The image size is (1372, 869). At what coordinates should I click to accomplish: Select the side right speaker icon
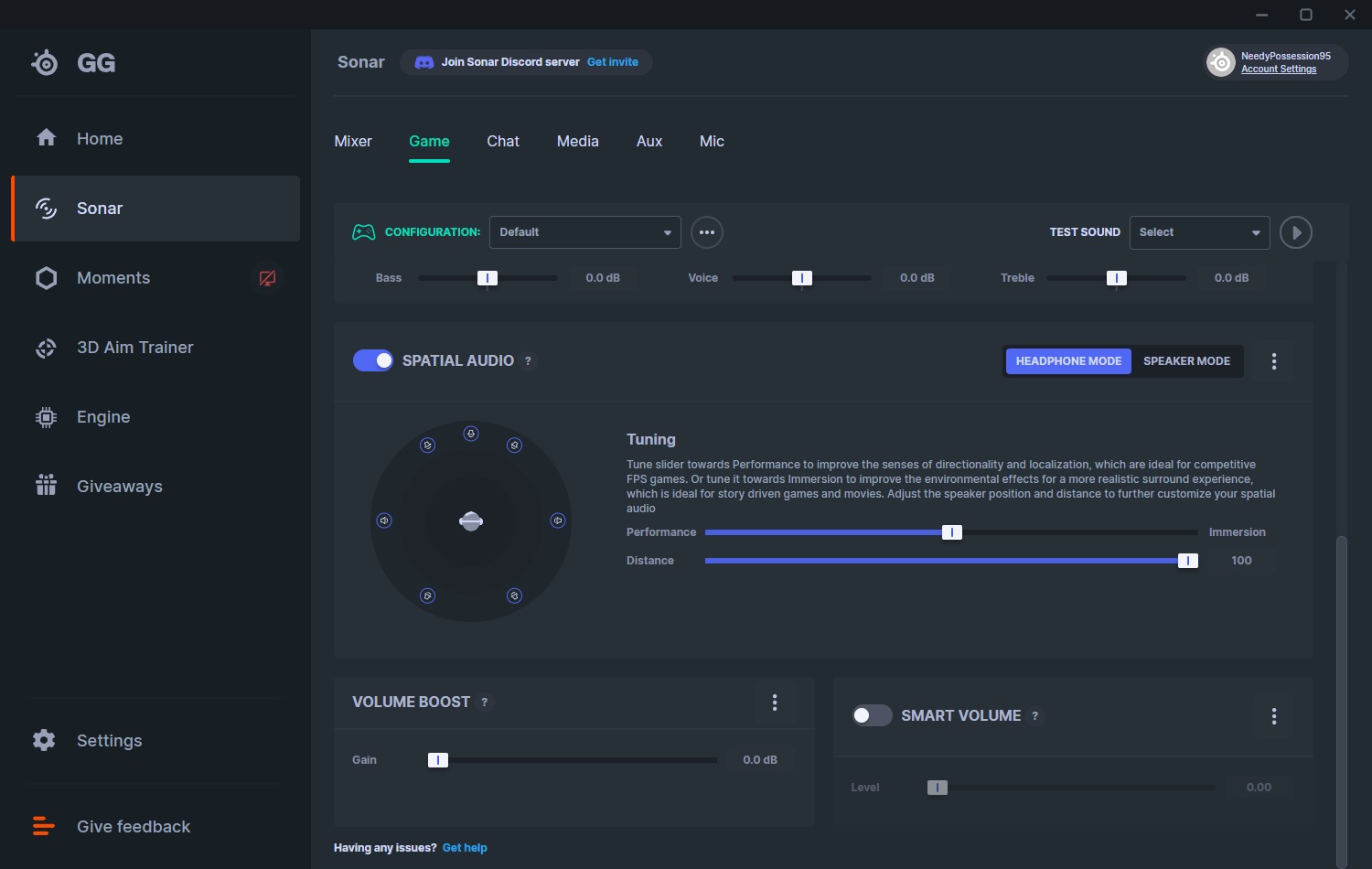[x=558, y=520]
